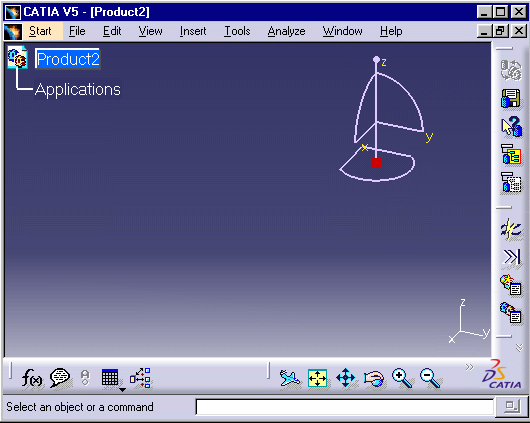This screenshot has height=423, width=530.
Task: Open the Help menu
Action: click(391, 31)
